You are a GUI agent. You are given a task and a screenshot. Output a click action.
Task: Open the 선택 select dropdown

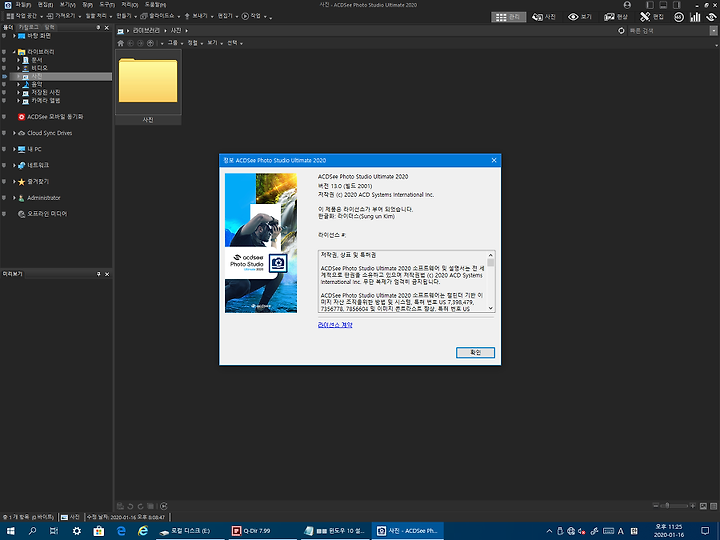(x=235, y=43)
